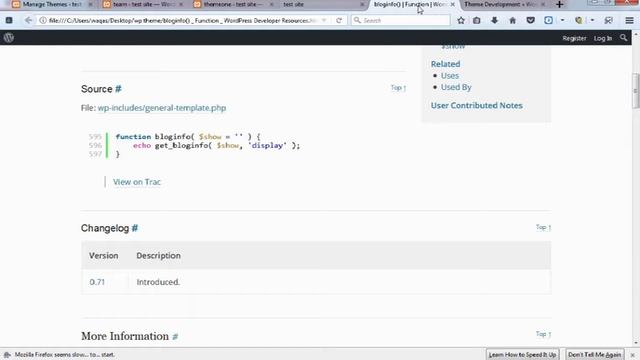Open version 0.71 link in changelog
This screenshot has height=360, width=640.
click(97, 282)
